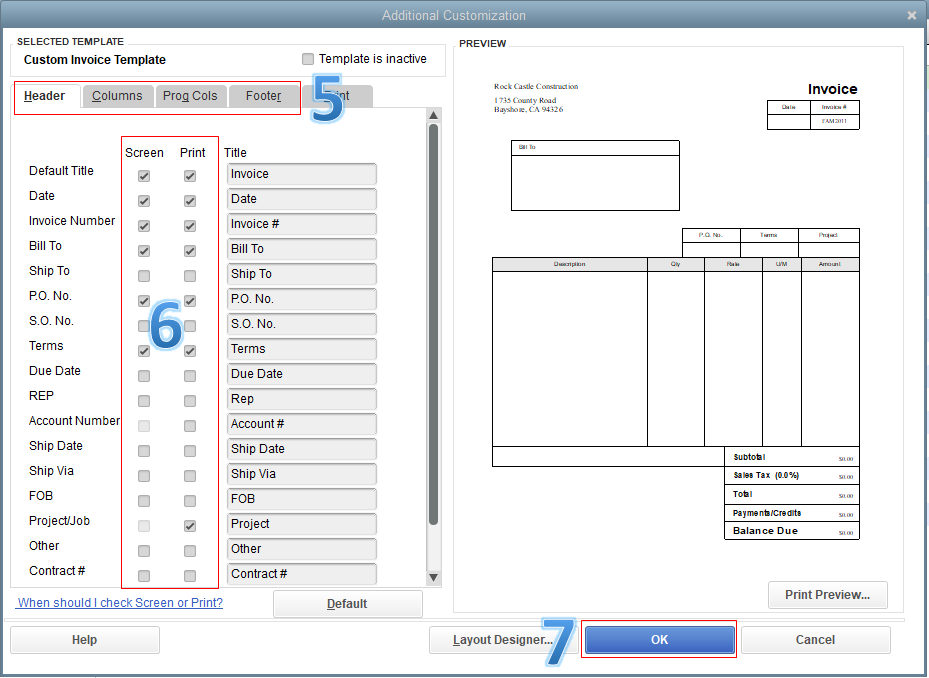This screenshot has width=929, height=678.
Task: Enable Screen checkbox for S.O. No.
Action: click(x=143, y=325)
